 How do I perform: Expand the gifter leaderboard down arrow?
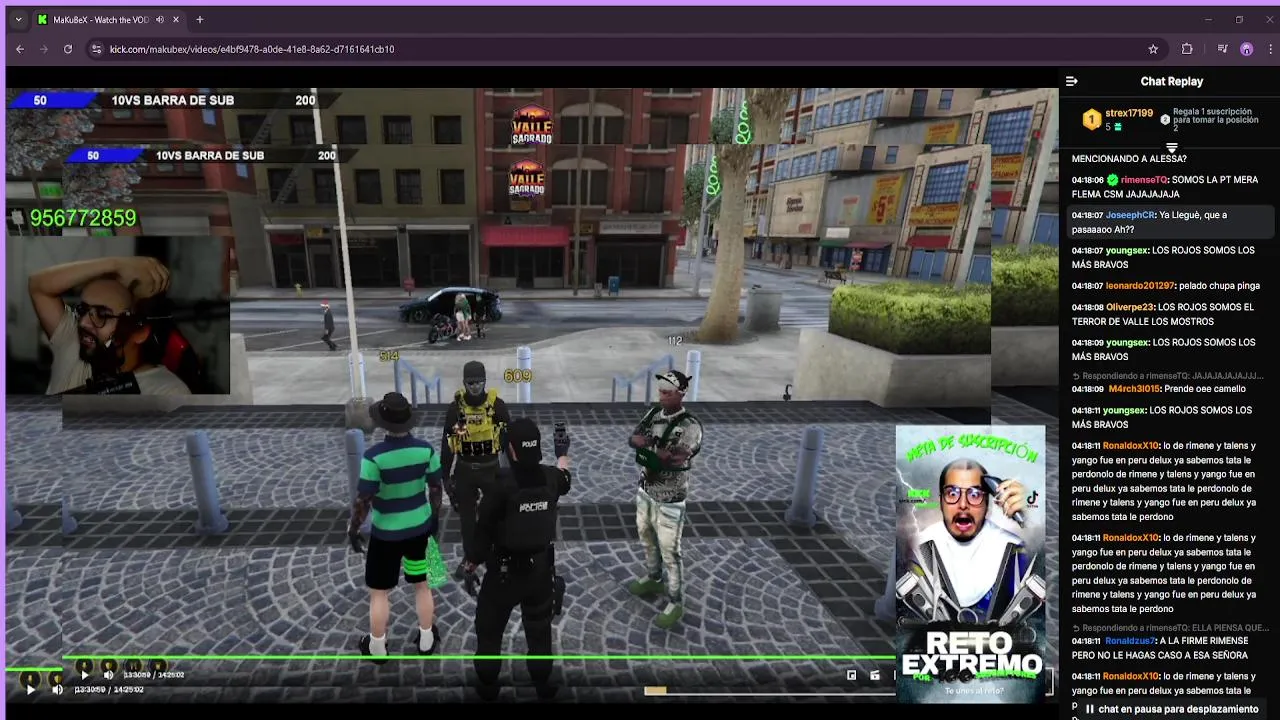[x=1172, y=147]
